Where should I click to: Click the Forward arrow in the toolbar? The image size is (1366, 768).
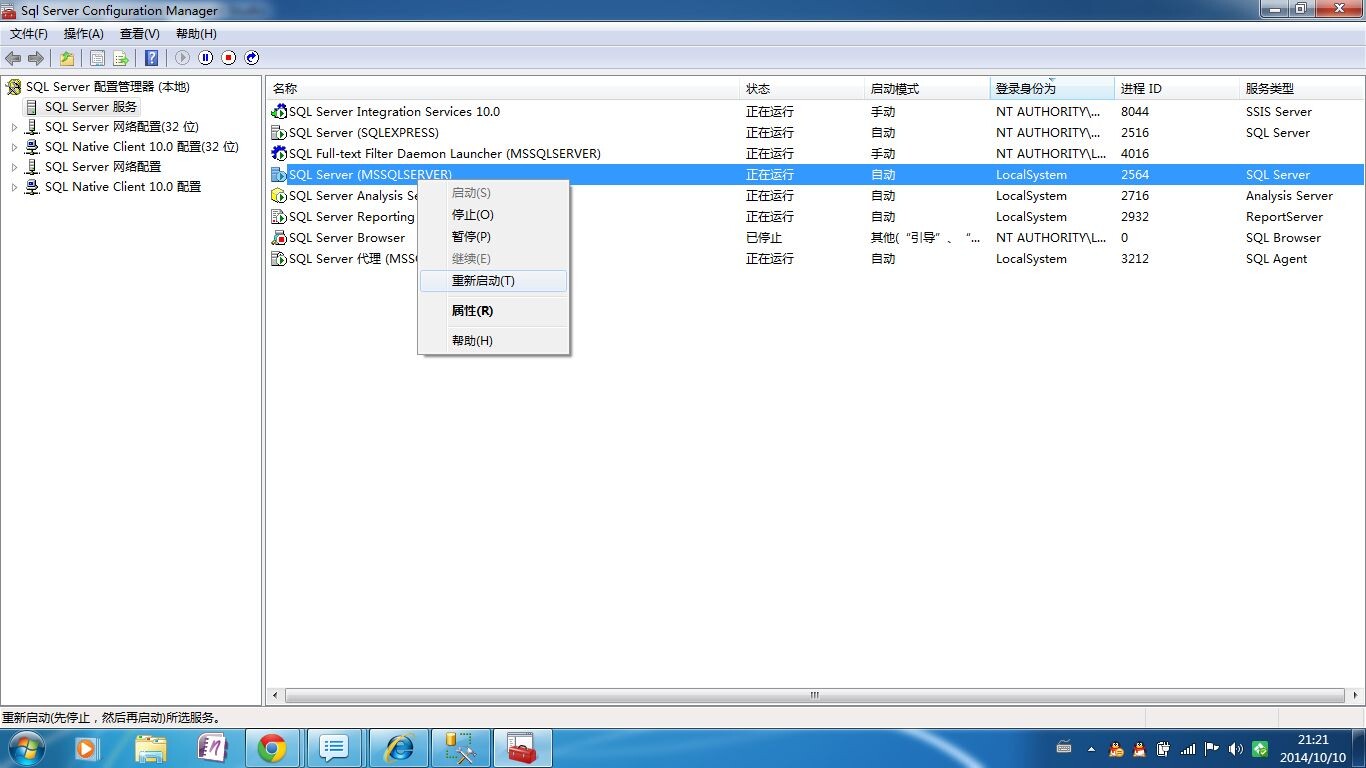point(36,58)
